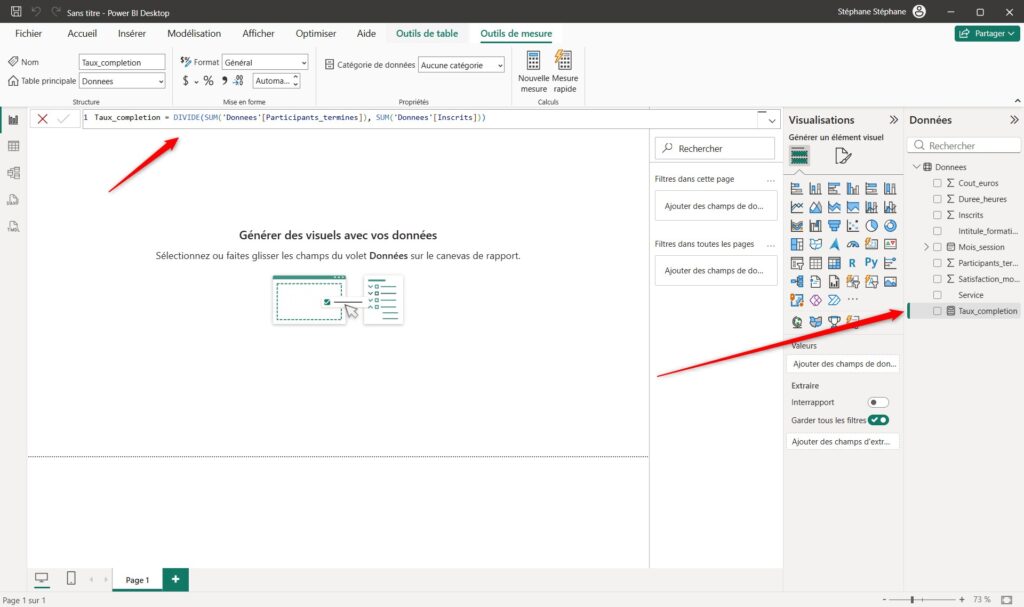Open the Modélisation tab
The width and height of the screenshot is (1024, 607).
pyautogui.click(x=194, y=33)
